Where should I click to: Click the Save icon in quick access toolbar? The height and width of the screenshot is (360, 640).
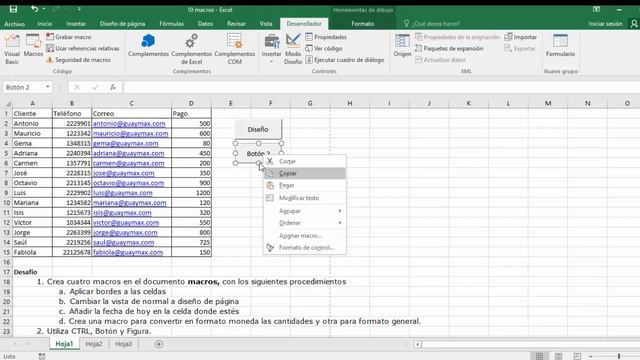point(13,9)
